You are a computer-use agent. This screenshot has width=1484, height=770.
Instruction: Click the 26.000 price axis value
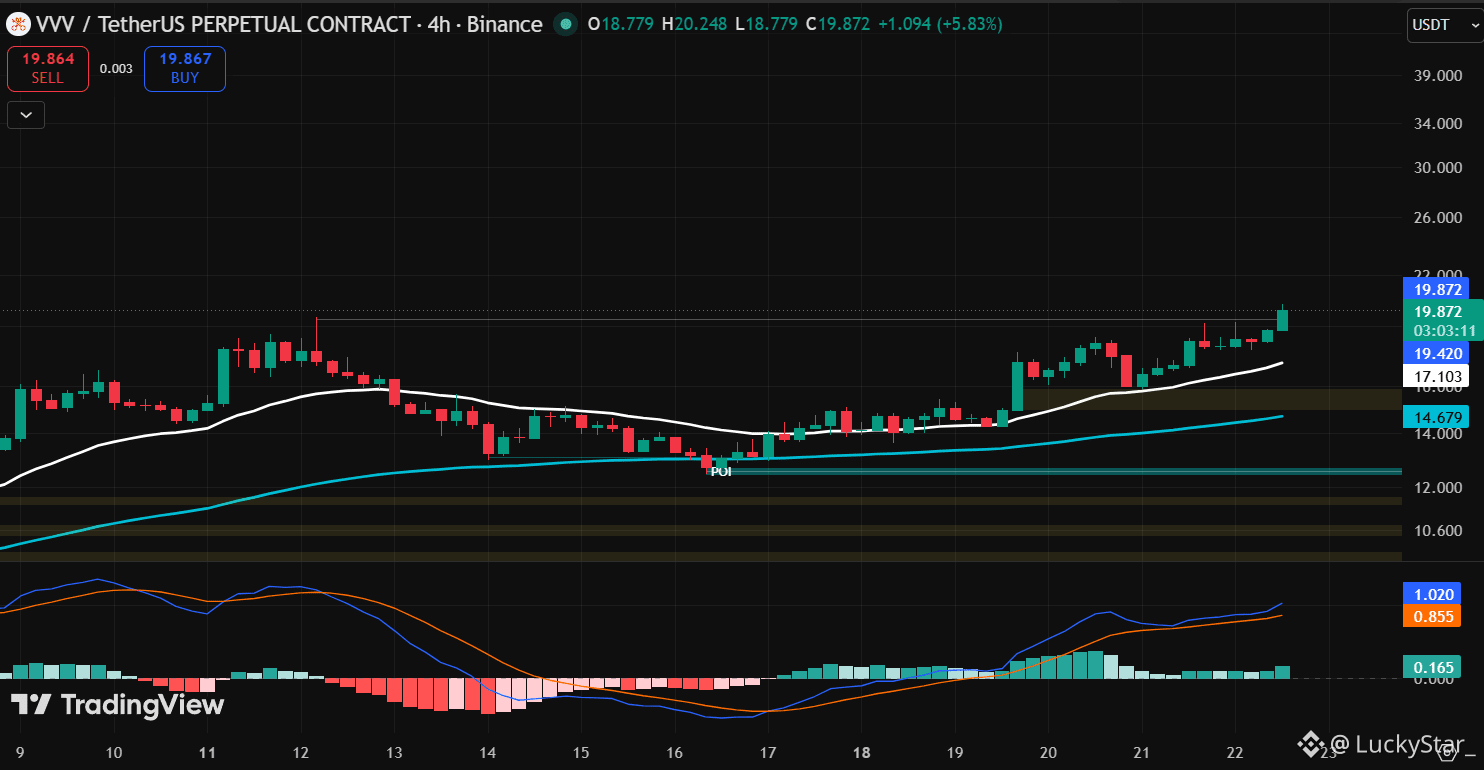pyautogui.click(x=1439, y=218)
